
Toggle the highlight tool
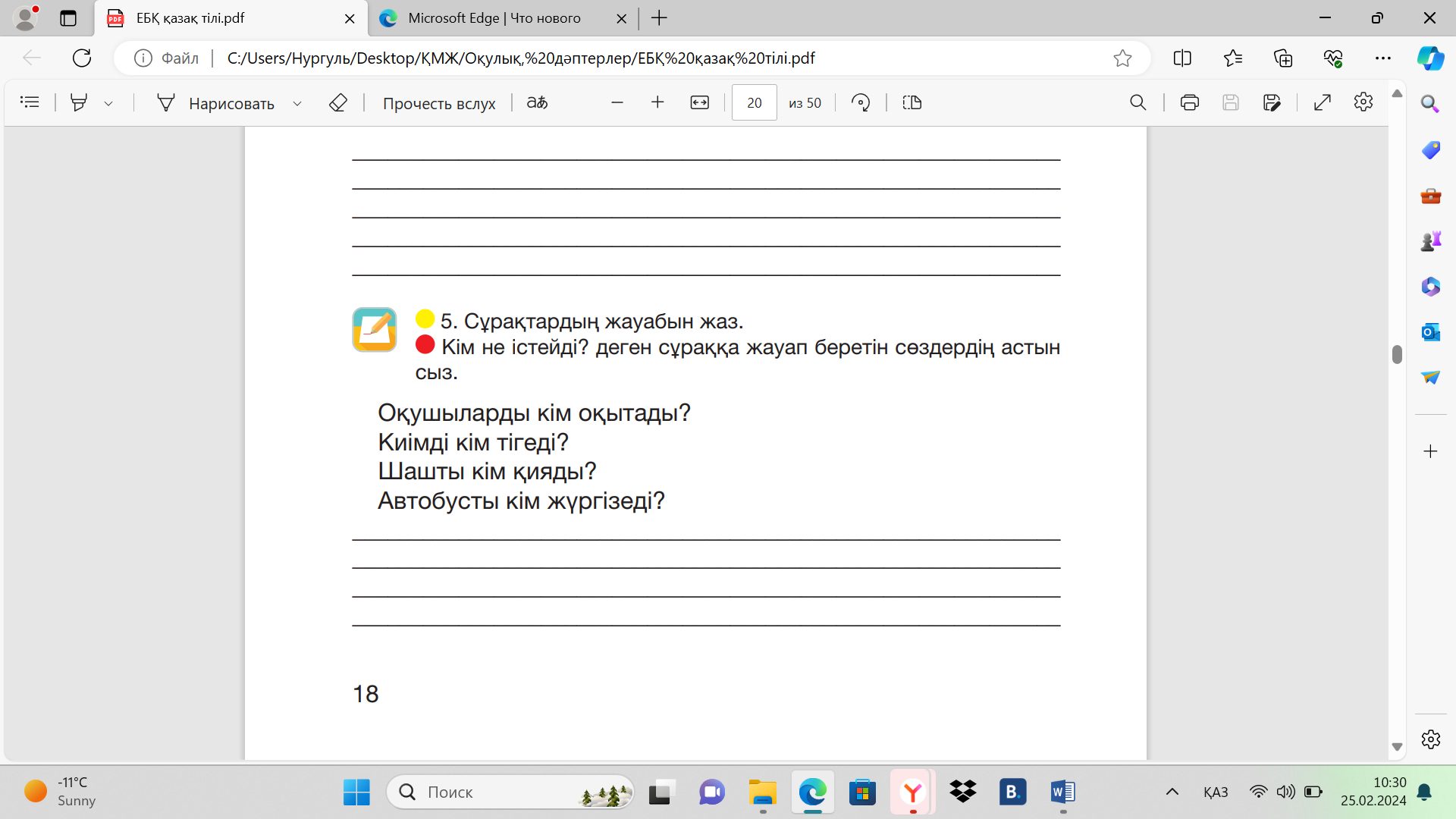tap(79, 102)
